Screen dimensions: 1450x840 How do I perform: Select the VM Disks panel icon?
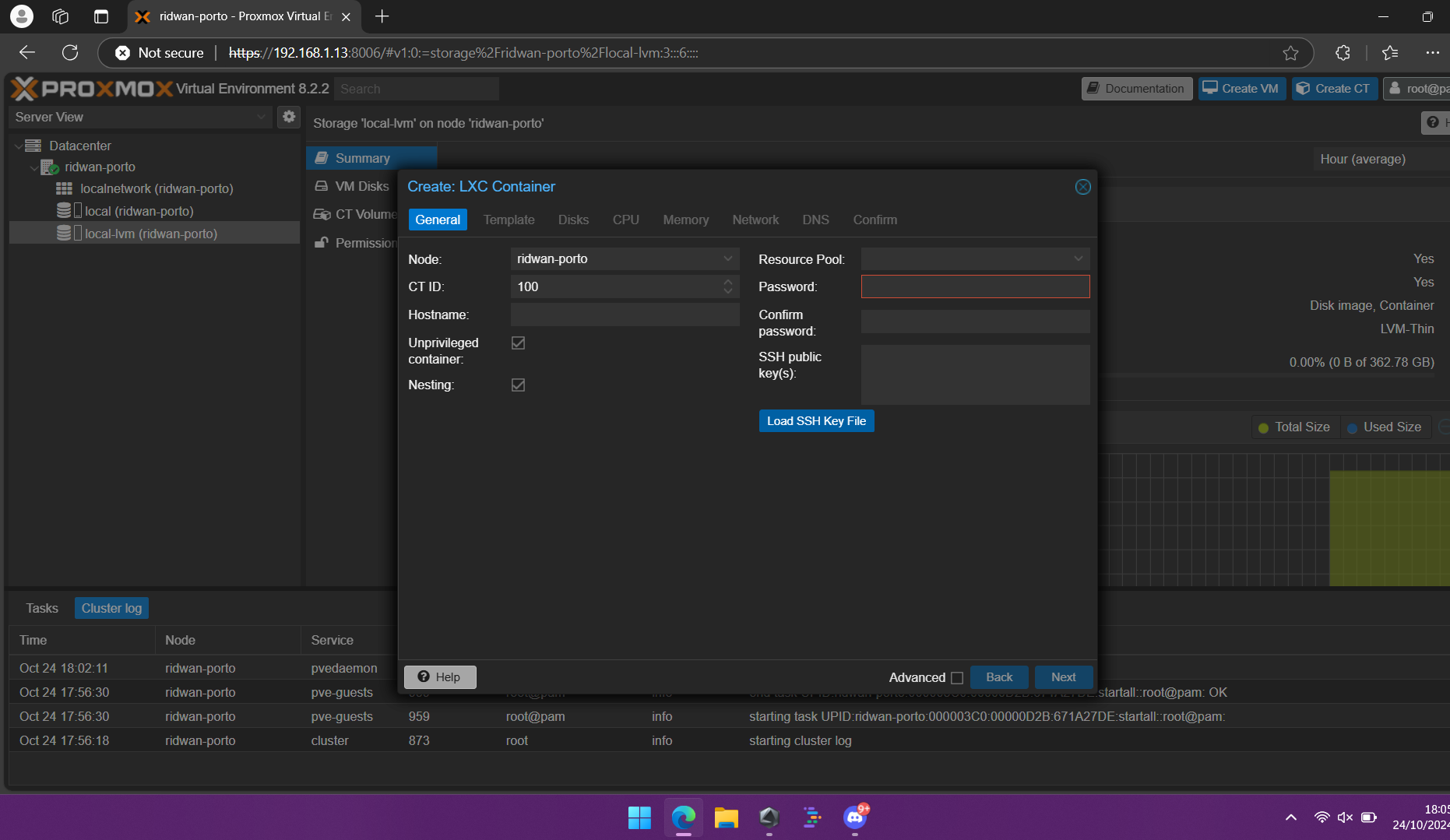coord(322,186)
